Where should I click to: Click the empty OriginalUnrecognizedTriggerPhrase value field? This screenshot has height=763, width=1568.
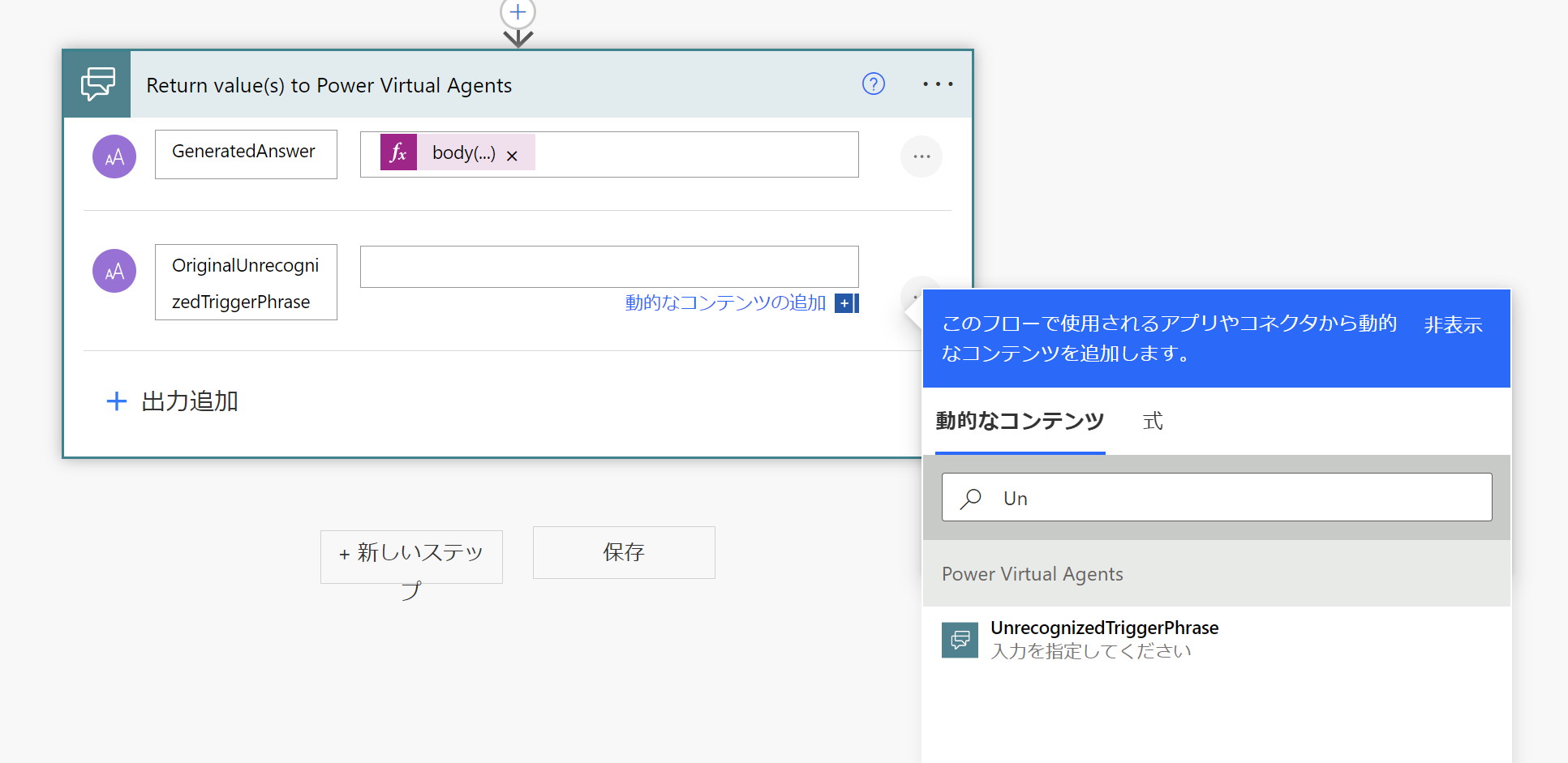click(609, 267)
